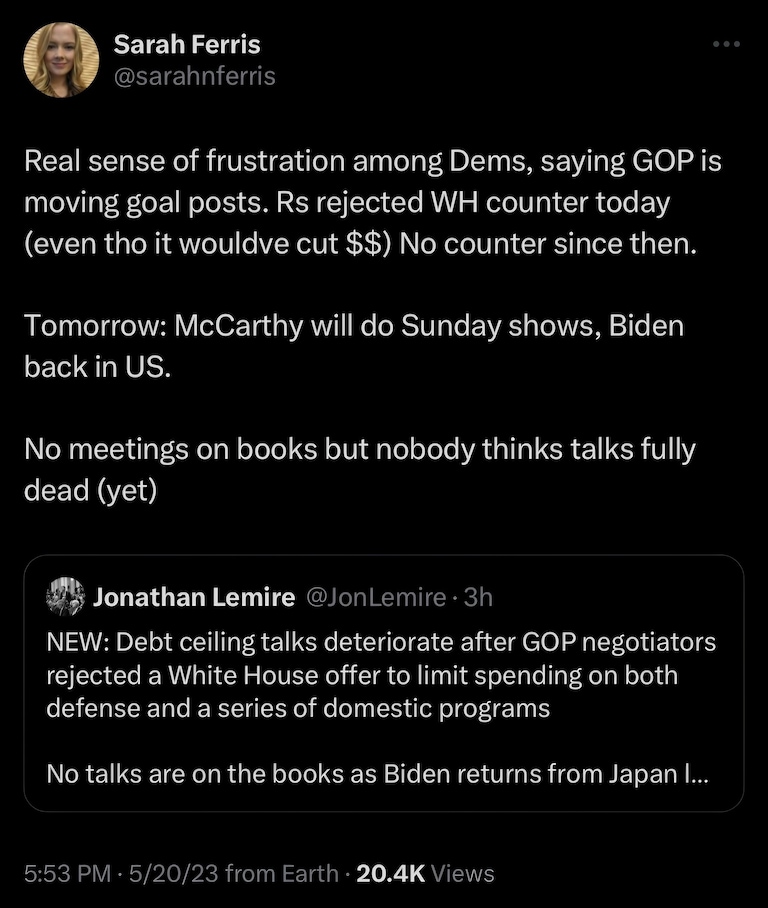The height and width of the screenshot is (908, 768).
Task: Click the 3h timestamp on quoted tweet
Action: click(x=479, y=598)
